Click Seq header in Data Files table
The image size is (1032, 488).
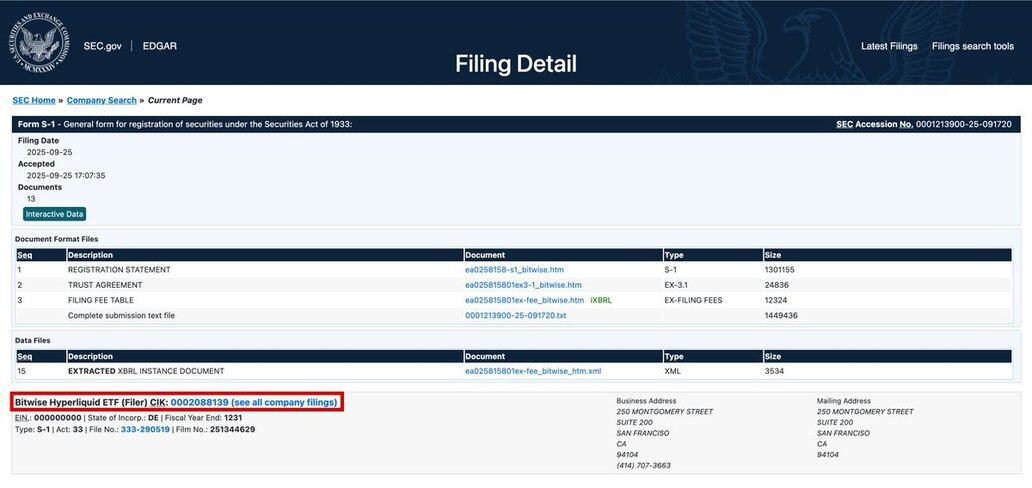24,356
